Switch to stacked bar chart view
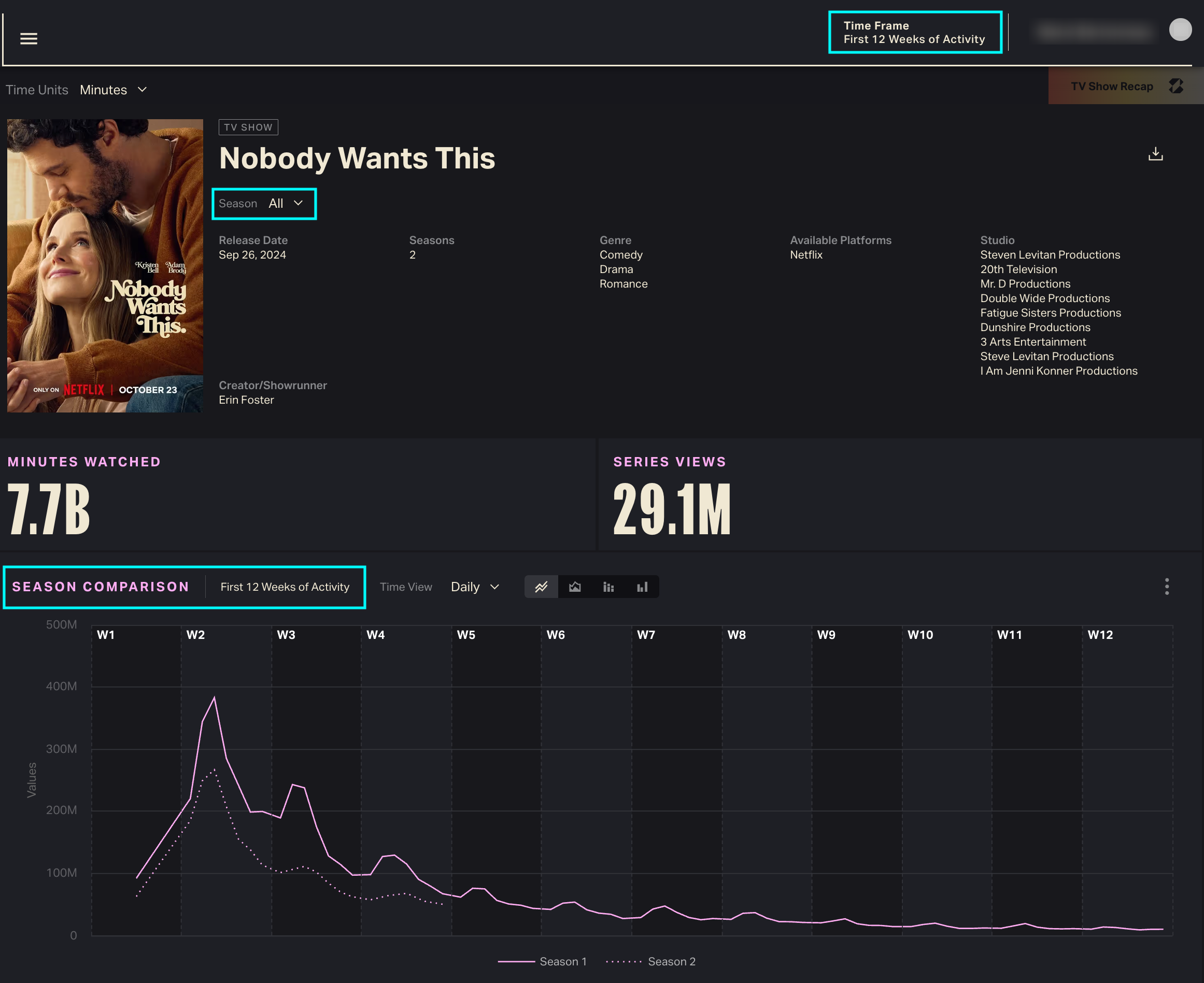 pos(608,587)
